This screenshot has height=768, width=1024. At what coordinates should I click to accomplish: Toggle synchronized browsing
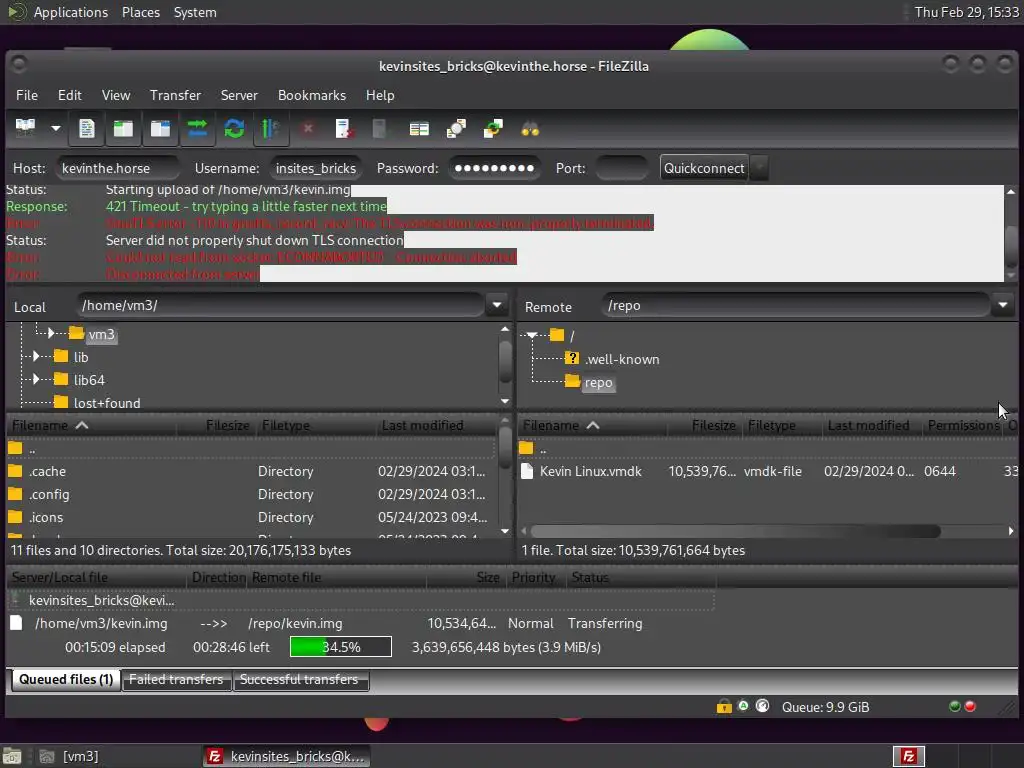493,129
